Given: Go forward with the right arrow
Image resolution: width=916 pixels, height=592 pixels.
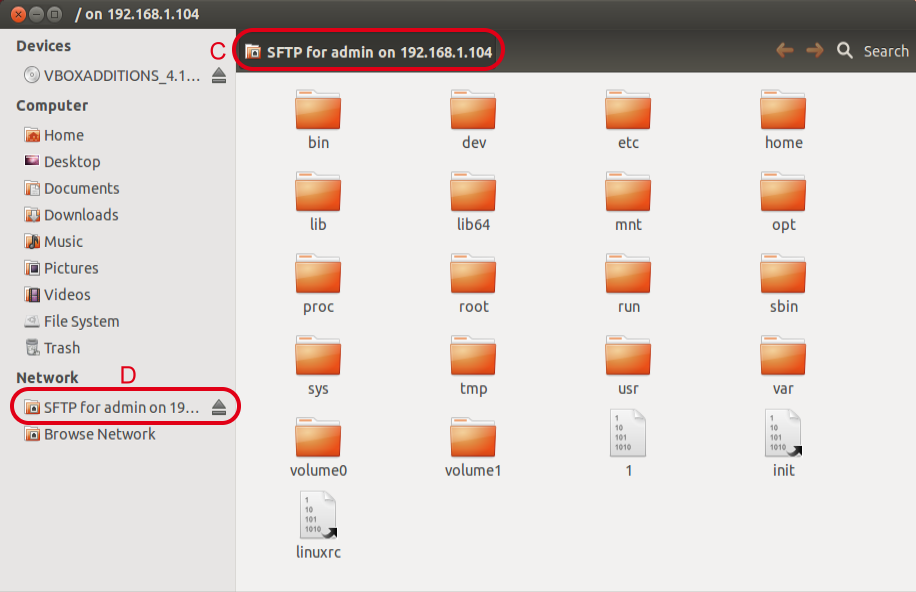Looking at the screenshot, I should point(815,51).
